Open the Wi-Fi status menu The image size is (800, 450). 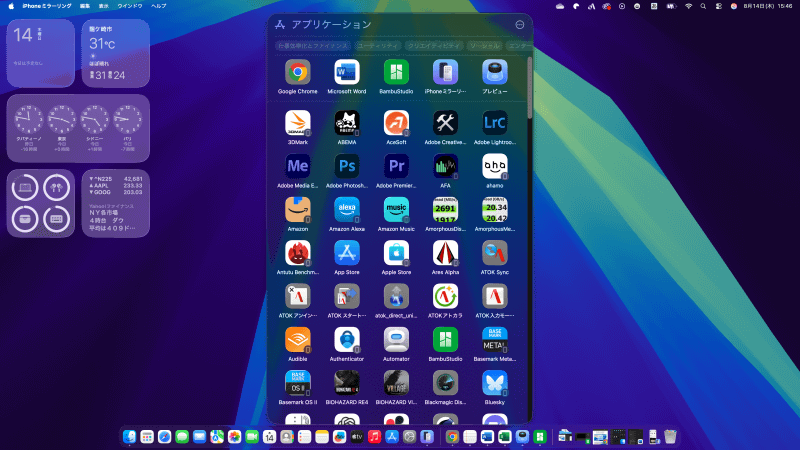point(688,6)
